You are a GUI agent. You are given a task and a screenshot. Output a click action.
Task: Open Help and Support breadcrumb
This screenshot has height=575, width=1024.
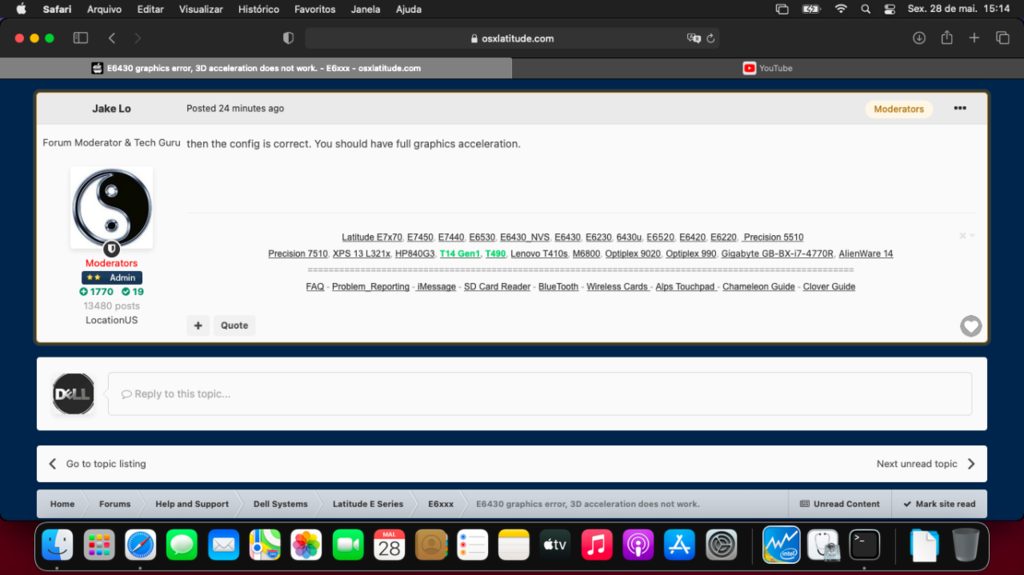coord(192,504)
